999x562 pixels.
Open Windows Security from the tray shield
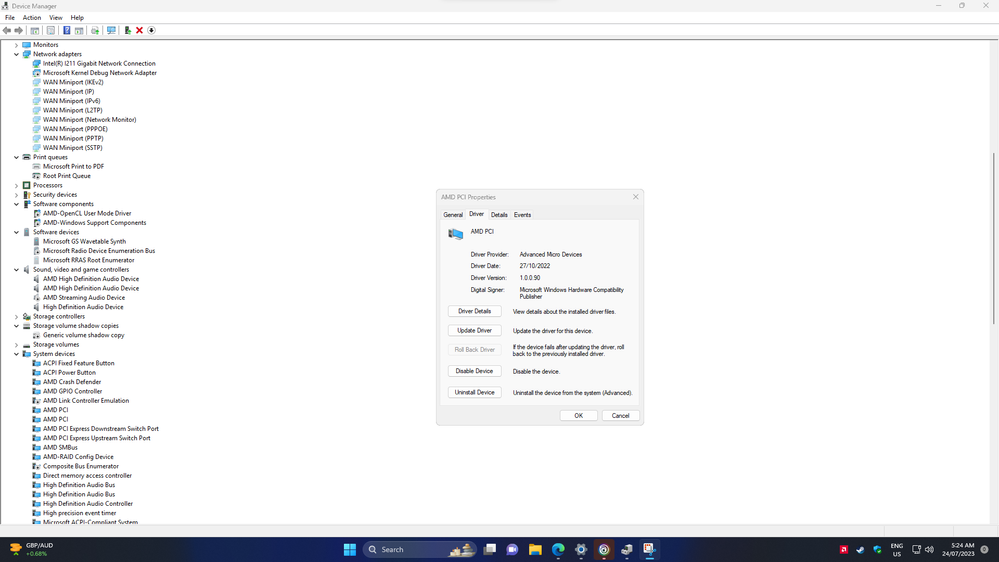[877, 549]
